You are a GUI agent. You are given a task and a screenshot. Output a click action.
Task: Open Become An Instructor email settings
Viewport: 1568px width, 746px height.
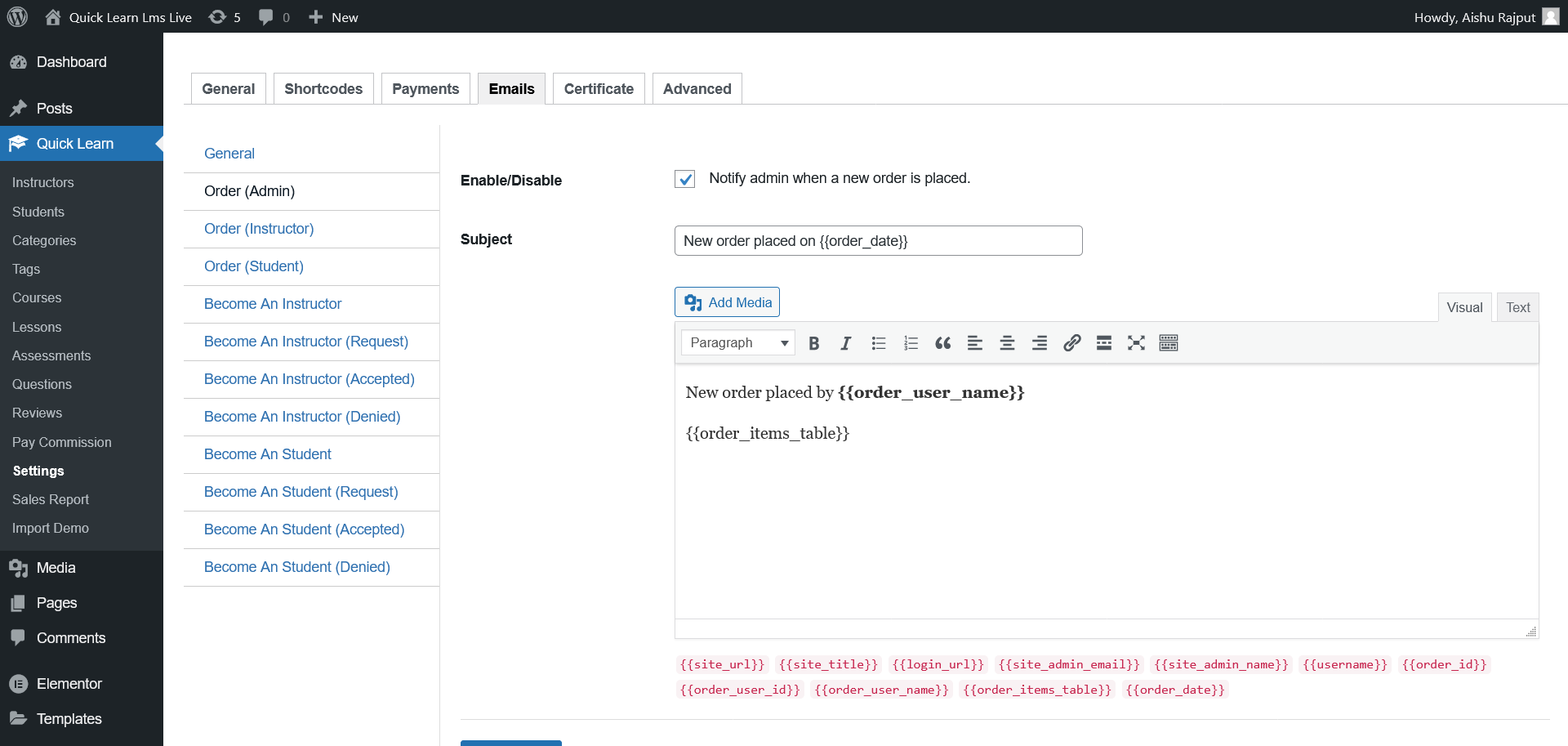[273, 304]
